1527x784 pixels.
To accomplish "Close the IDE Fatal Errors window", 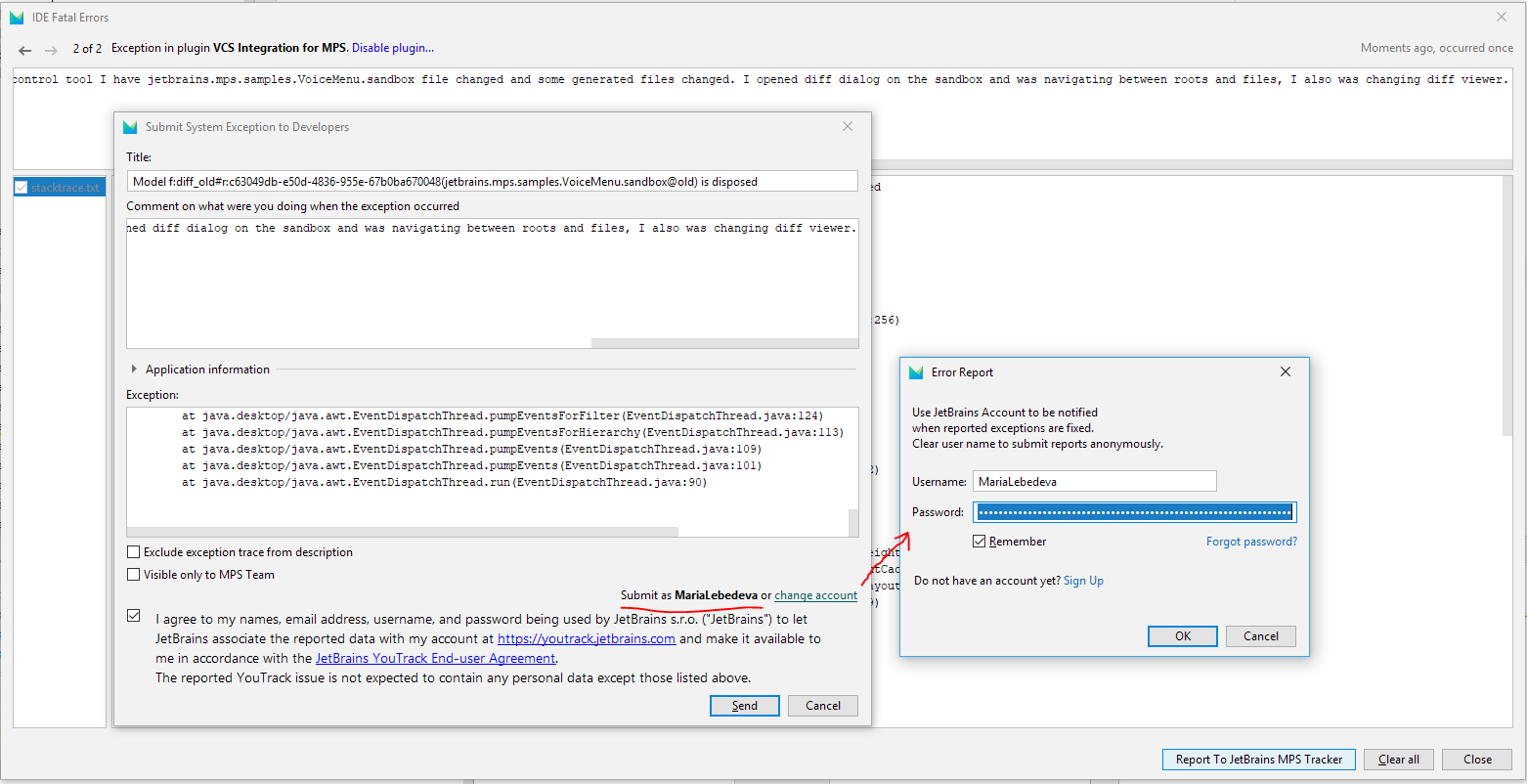I will 1502,17.
